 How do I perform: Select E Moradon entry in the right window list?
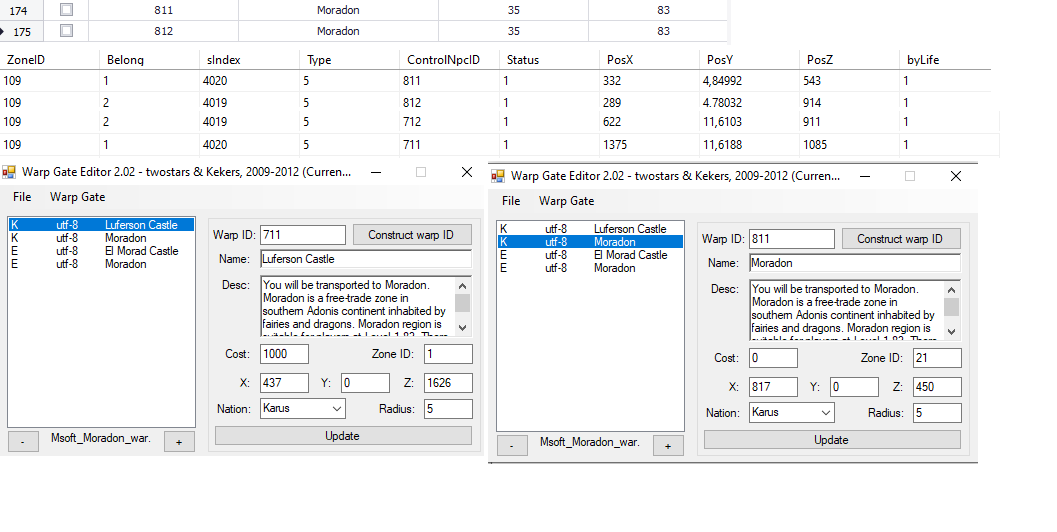[590, 268]
